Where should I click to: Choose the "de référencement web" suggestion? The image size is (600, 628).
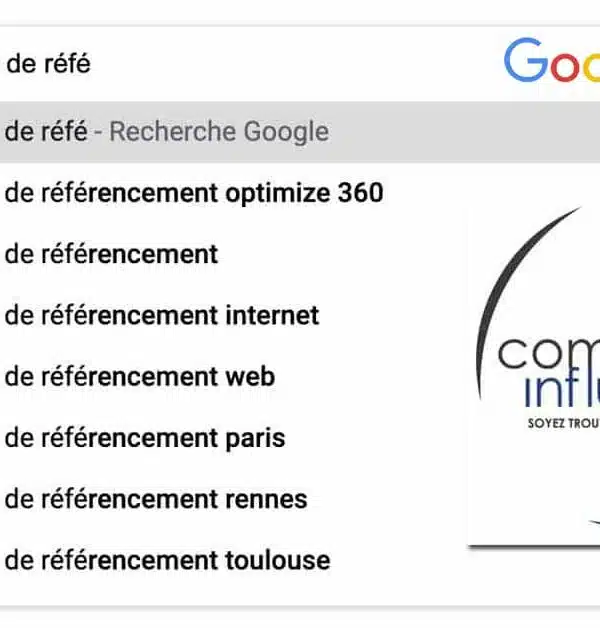click(x=139, y=377)
